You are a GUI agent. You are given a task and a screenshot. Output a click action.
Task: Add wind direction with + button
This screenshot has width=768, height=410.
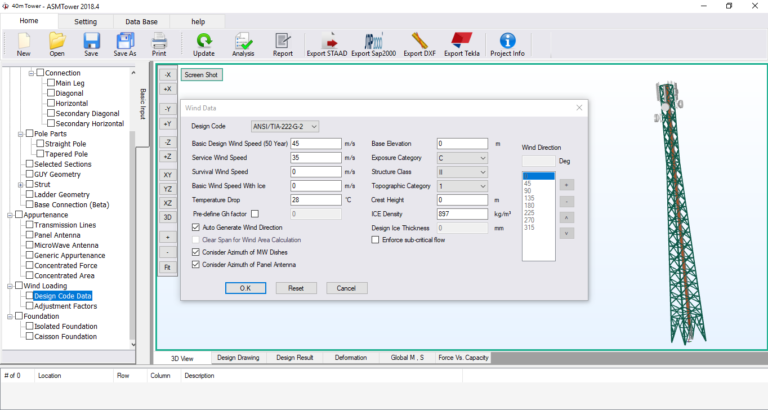tap(567, 185)
